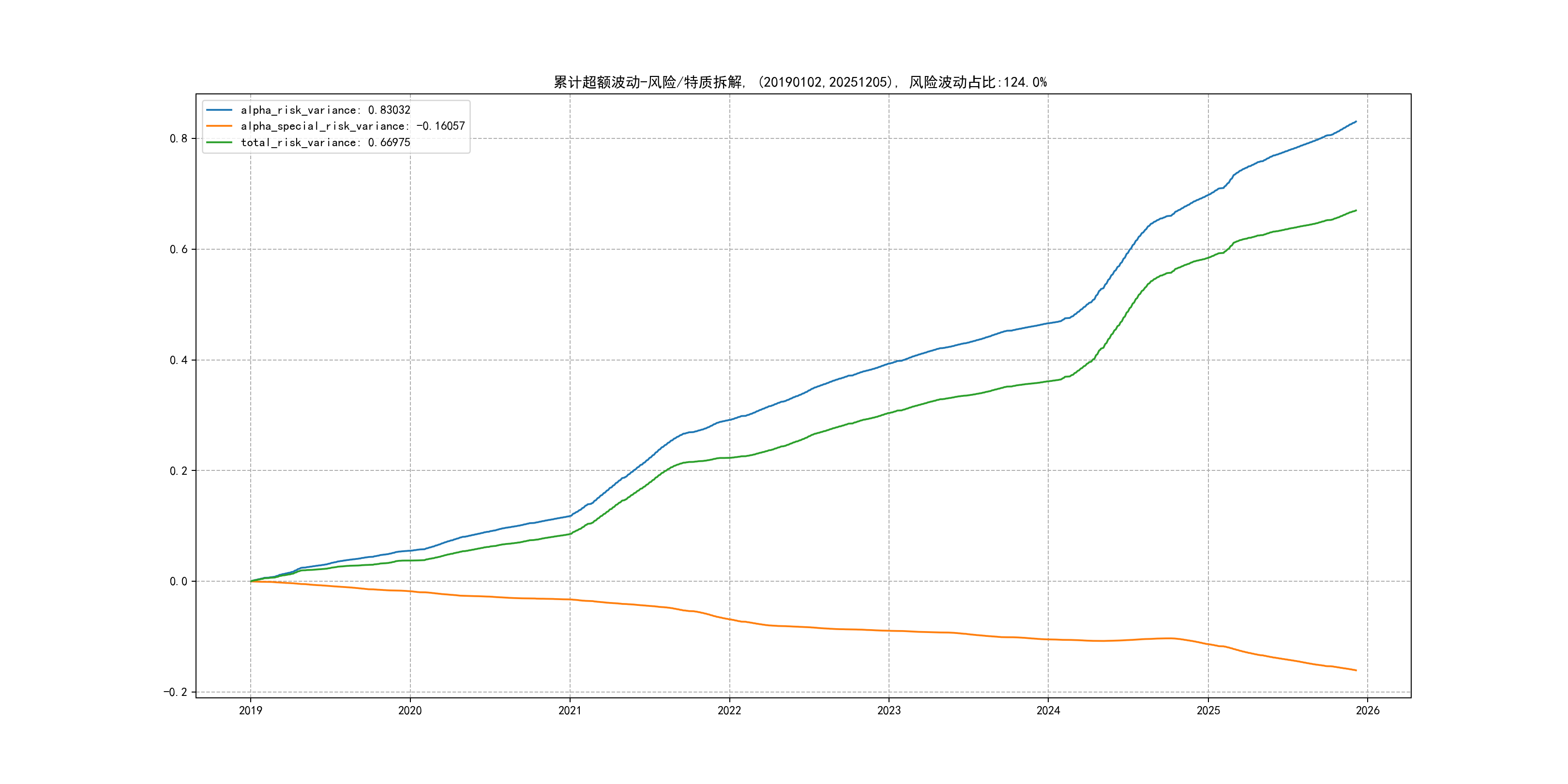Image resolution: width=1568 pixels, height=784 pixels.
Task: Click the 2026 x-axis tick label
Action: click(1368, 710)
